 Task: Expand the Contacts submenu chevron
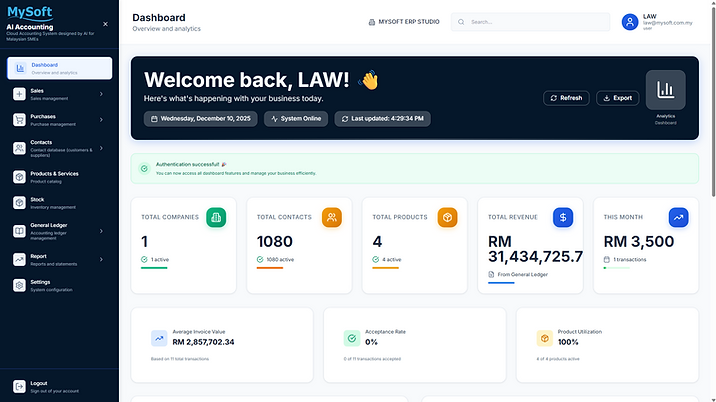pos(101,148)
